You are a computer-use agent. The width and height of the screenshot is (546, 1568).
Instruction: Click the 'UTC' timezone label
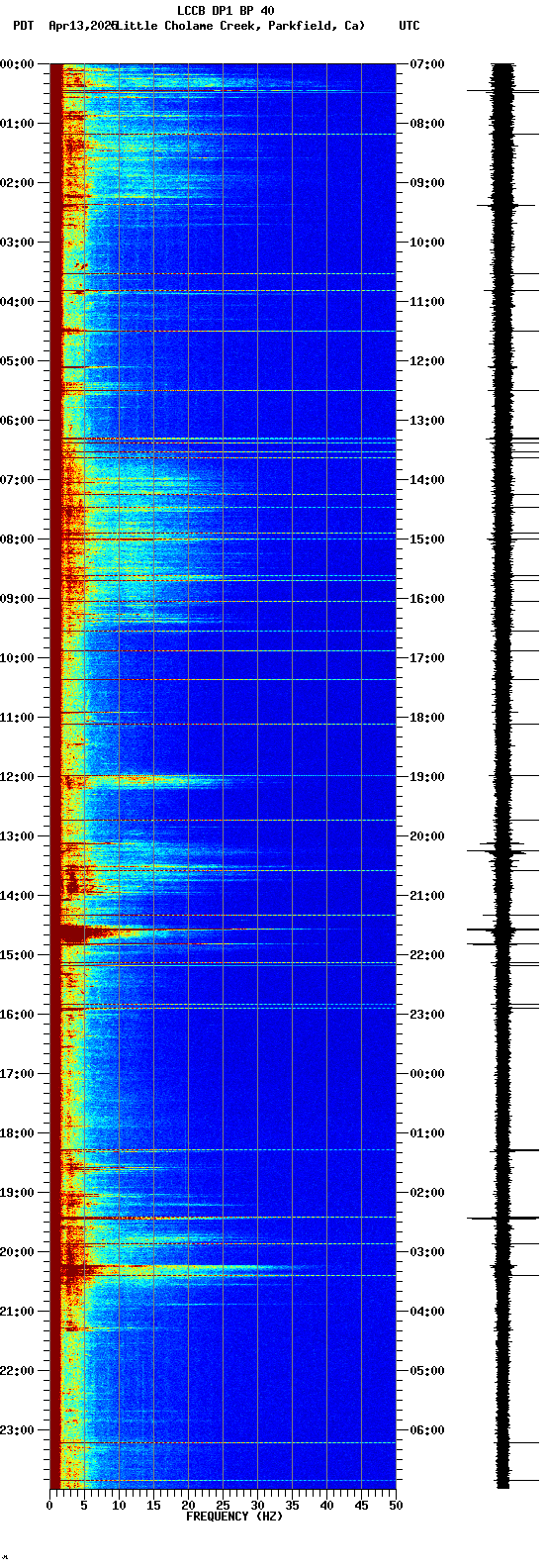[409, 26]
